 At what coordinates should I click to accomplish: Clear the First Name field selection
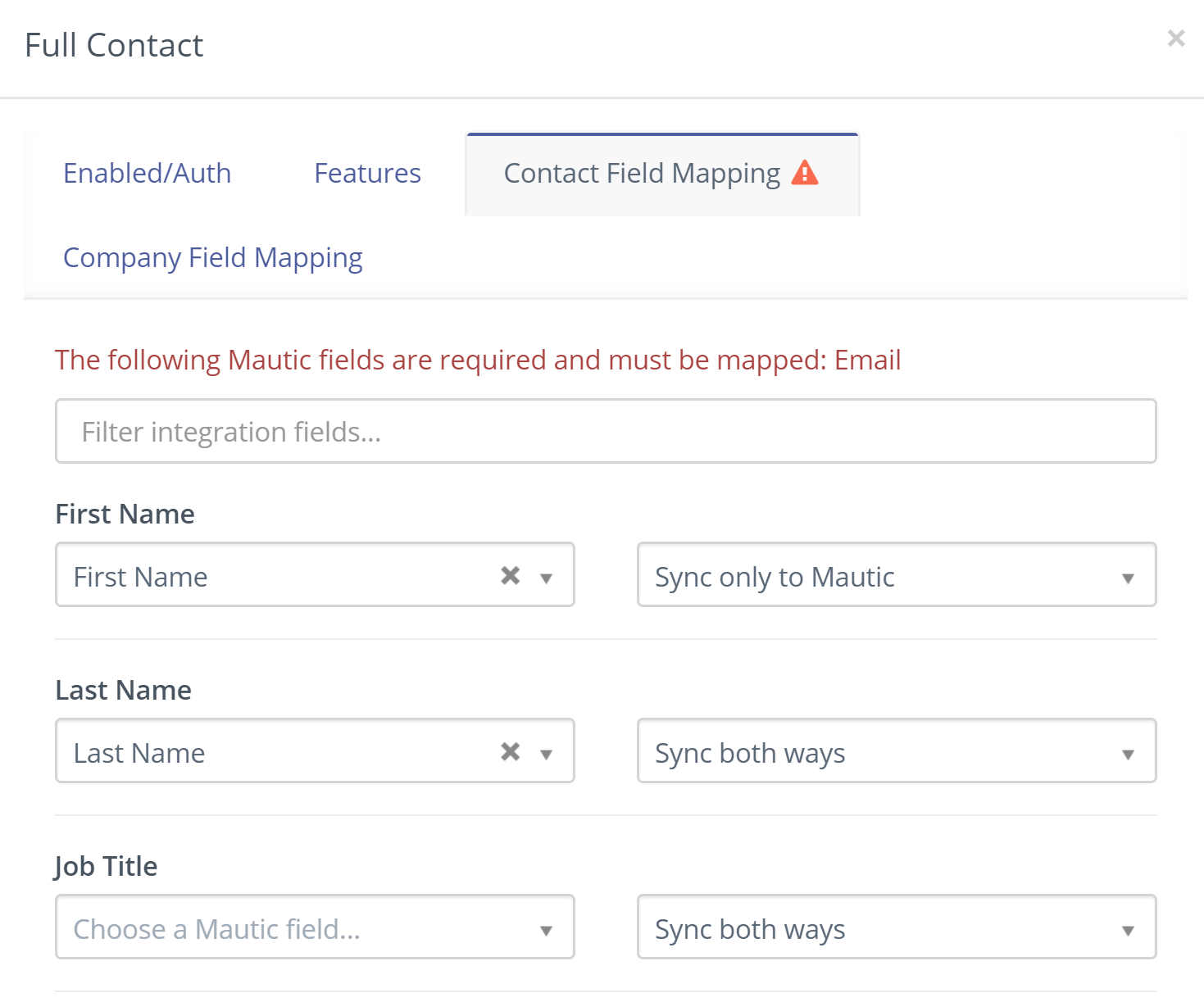point(511,576)
